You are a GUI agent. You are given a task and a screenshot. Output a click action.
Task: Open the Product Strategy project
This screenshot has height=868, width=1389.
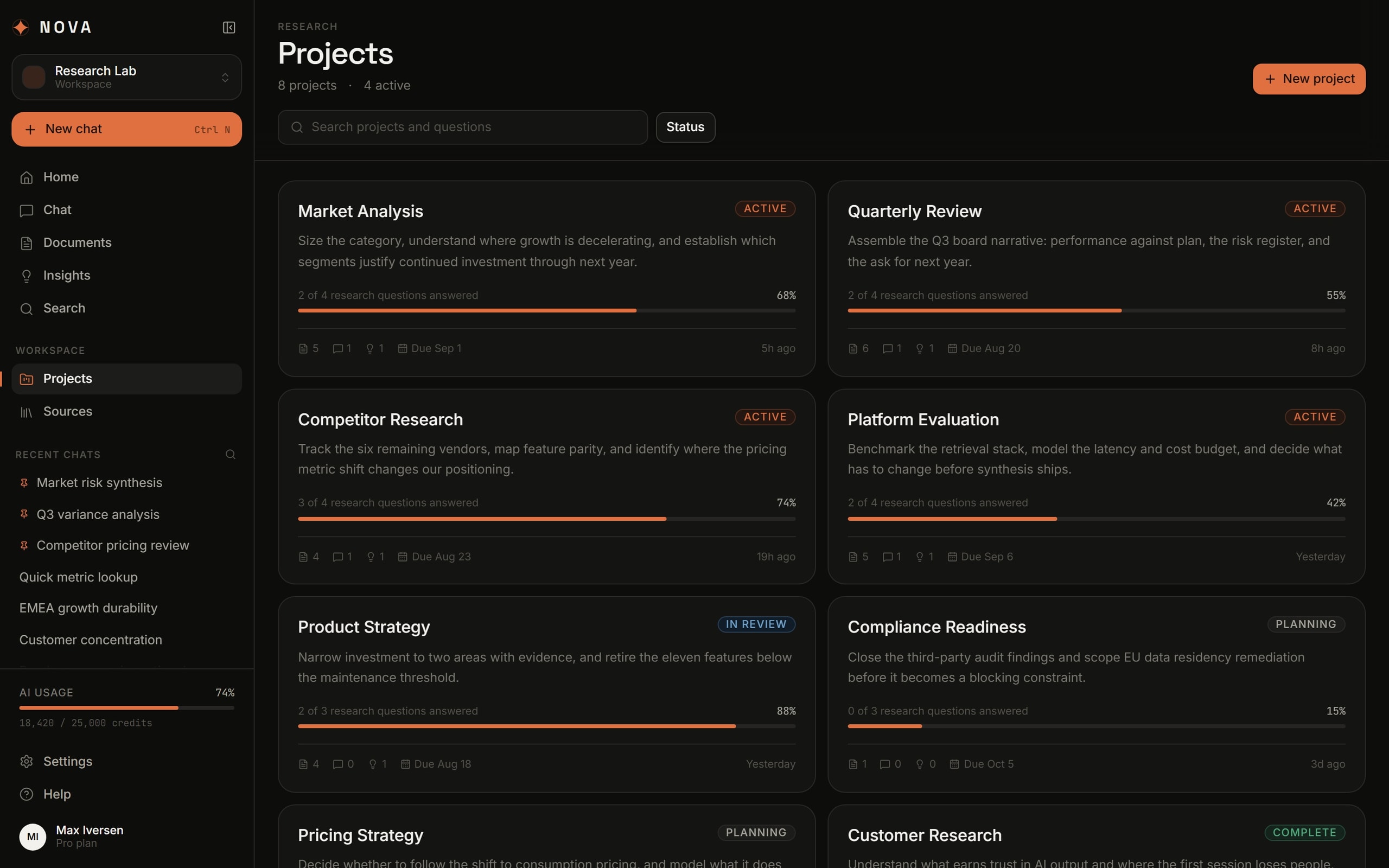click(546, 694)
